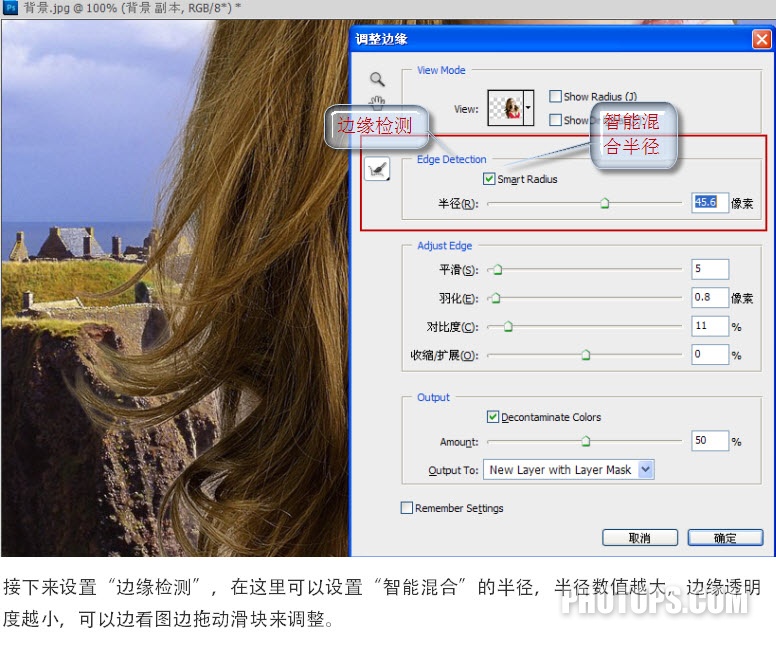Click the 羽化 feather slider handle
The width and height of the screenshot is (776, 645).
coord(496,298)
